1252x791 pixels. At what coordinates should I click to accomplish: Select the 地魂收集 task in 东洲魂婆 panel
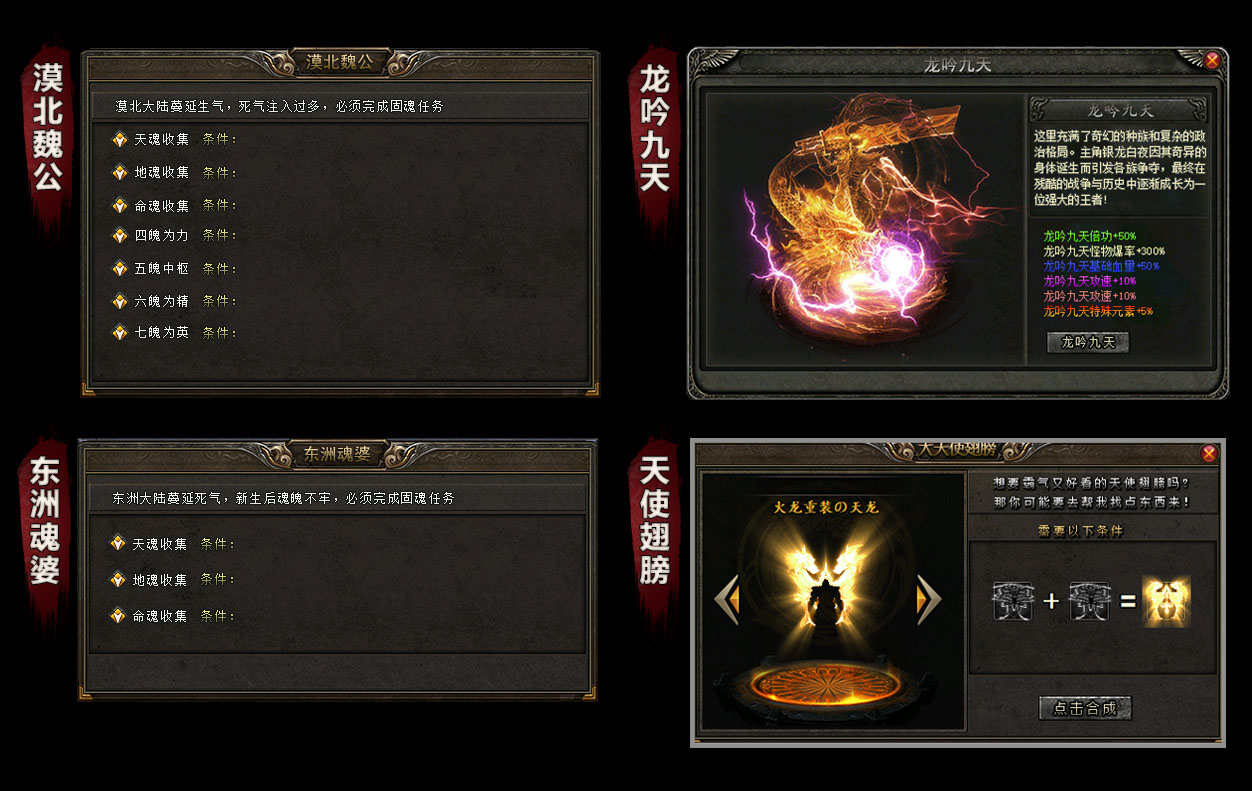tap(160, 580)
